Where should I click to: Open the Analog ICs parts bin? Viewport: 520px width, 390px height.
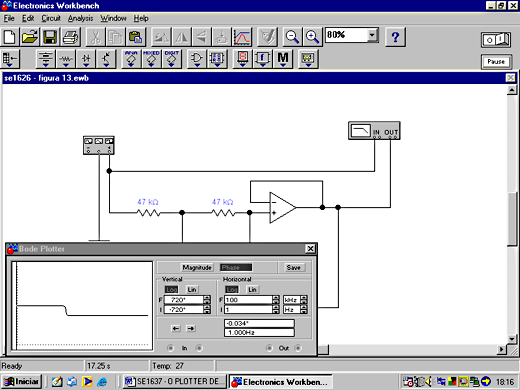[x=131, y=59]
